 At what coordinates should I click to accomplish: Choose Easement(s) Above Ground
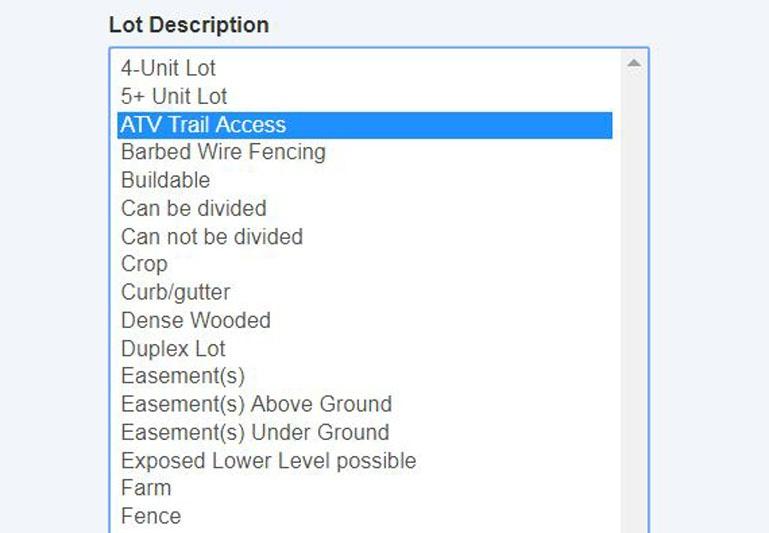[256, 405]
